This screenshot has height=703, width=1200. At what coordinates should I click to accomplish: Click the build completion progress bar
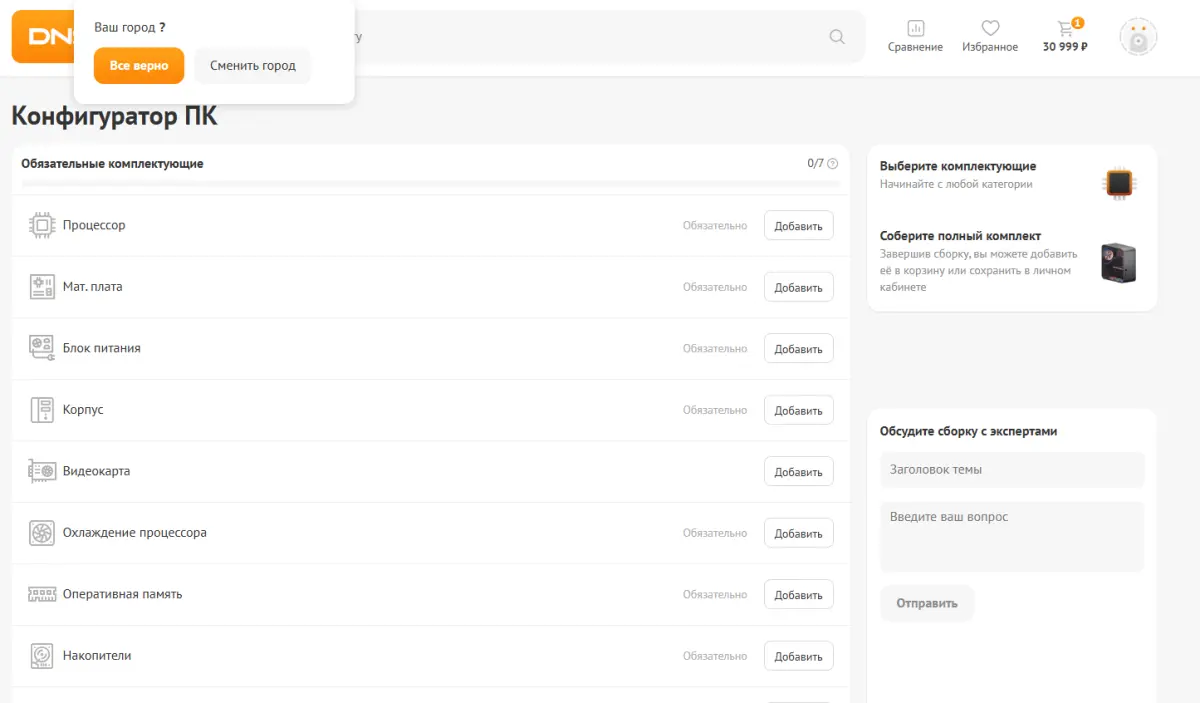tap(430, 184)
